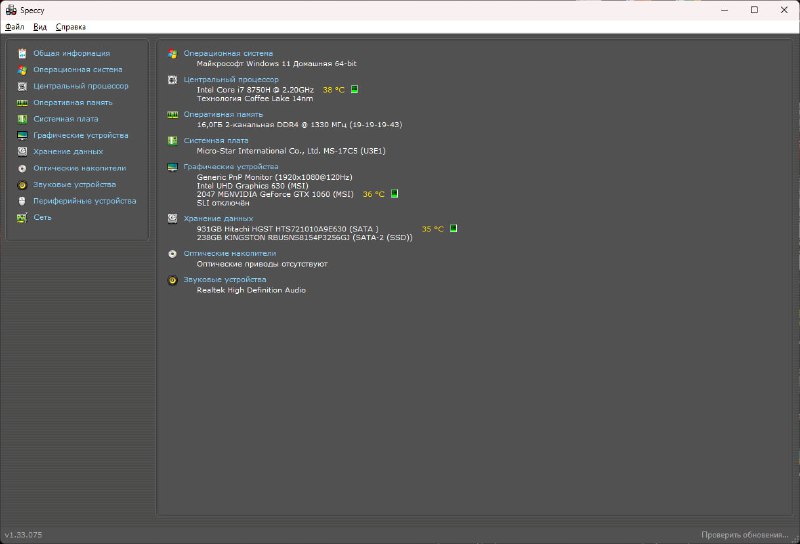Click the Оперативная память sidebar RAM icon

coord(22,103)
